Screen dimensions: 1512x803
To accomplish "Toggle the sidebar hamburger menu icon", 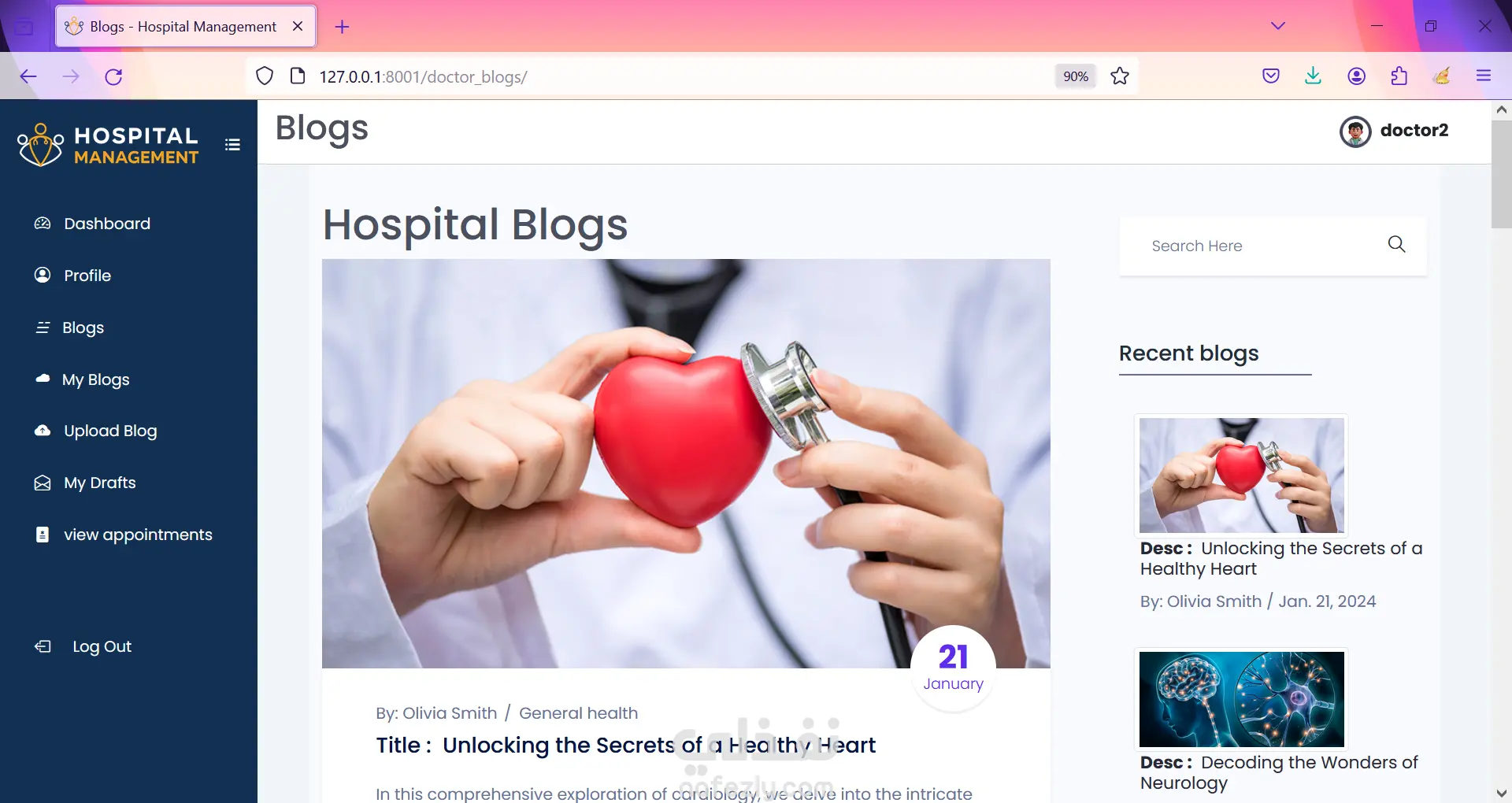I will 232,145.
